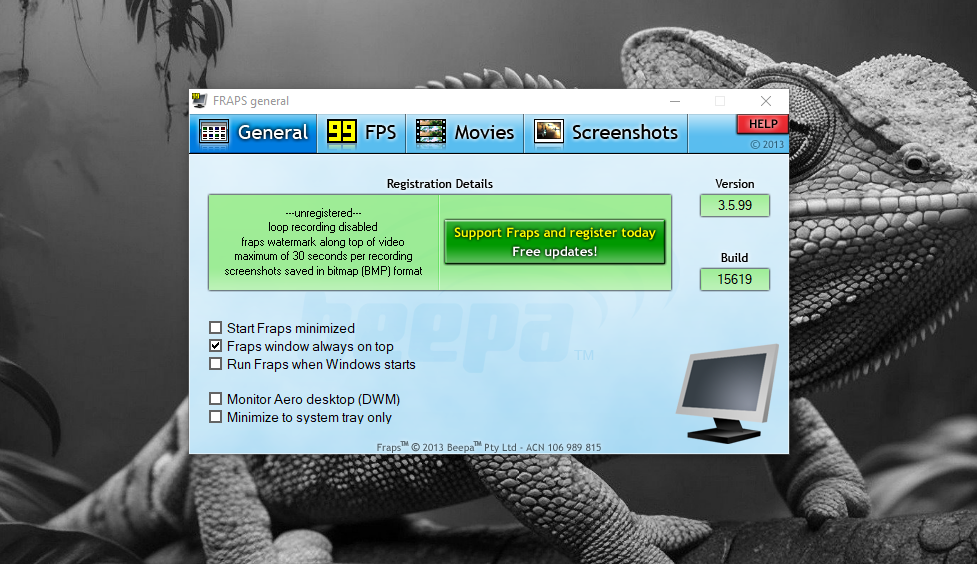Click the filmstrip icon for Movies
977x564 pixels.
431,132
